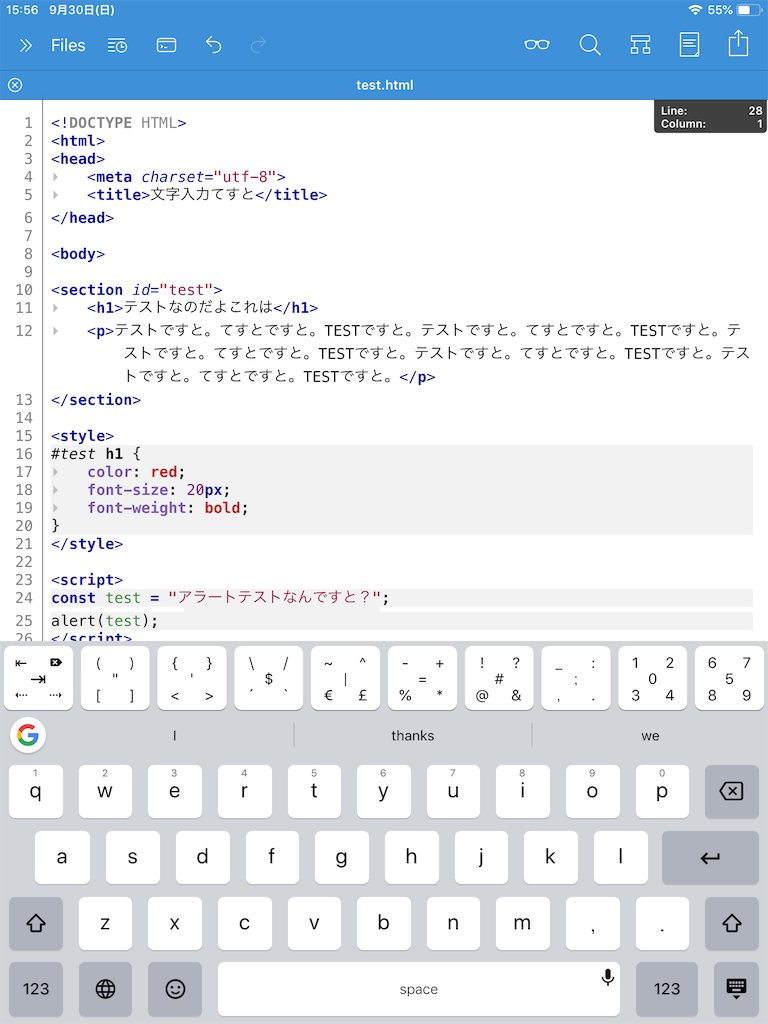Viewport: 768px width, 1024px height.
Task: Open document settings page icon
Action: point(690,44)
